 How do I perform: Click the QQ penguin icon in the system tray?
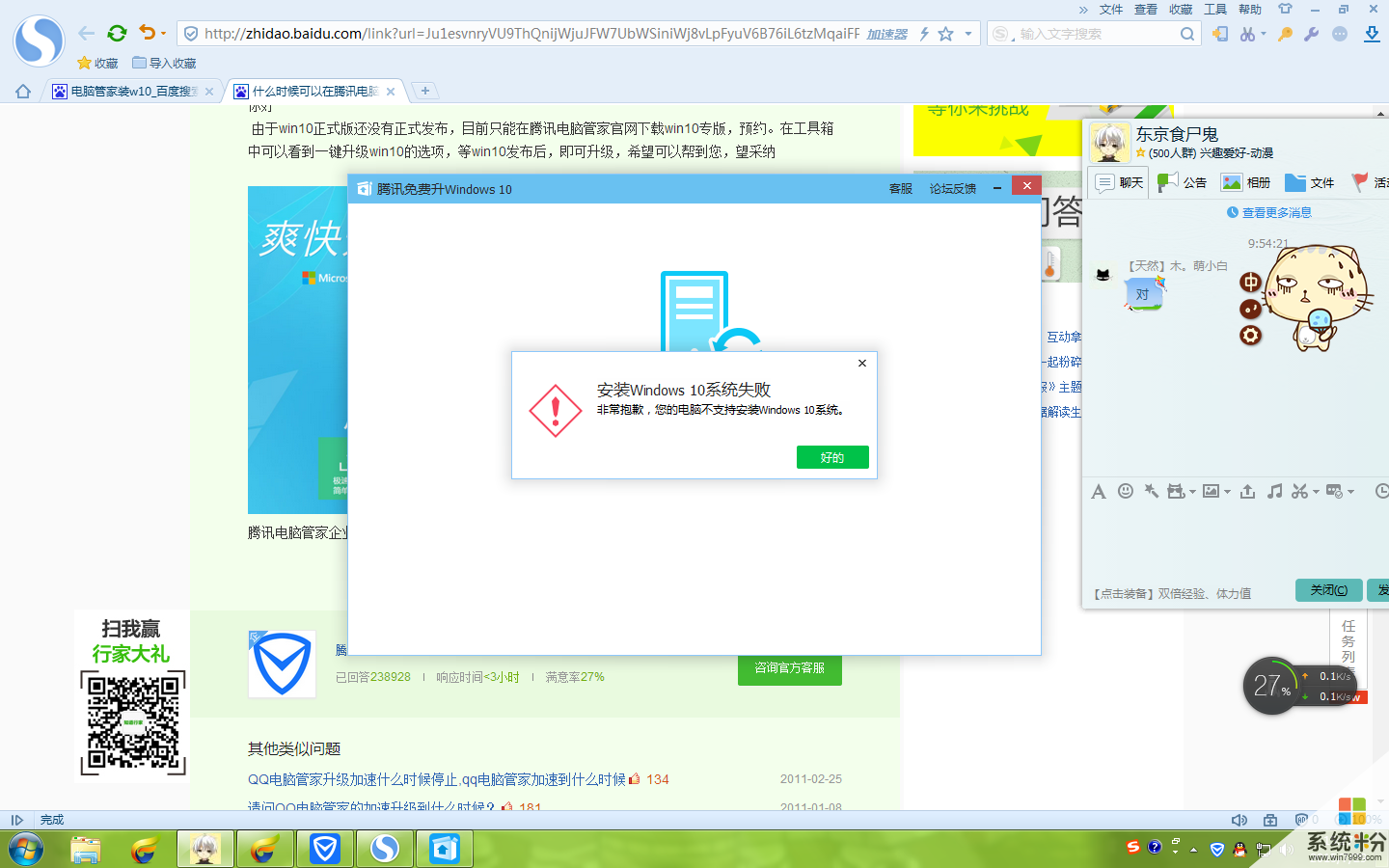1239,850
